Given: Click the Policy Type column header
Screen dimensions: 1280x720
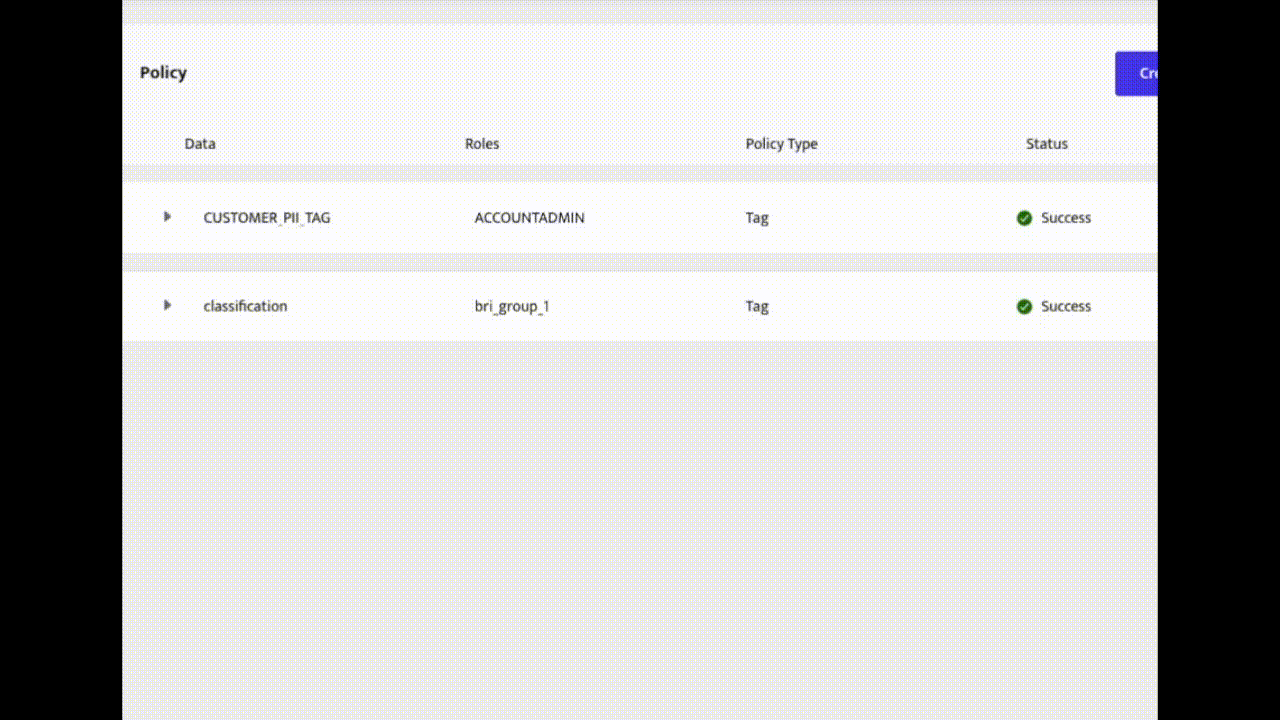Looking at the screenshot, I should pyautogui.click(x=781, y=144).
